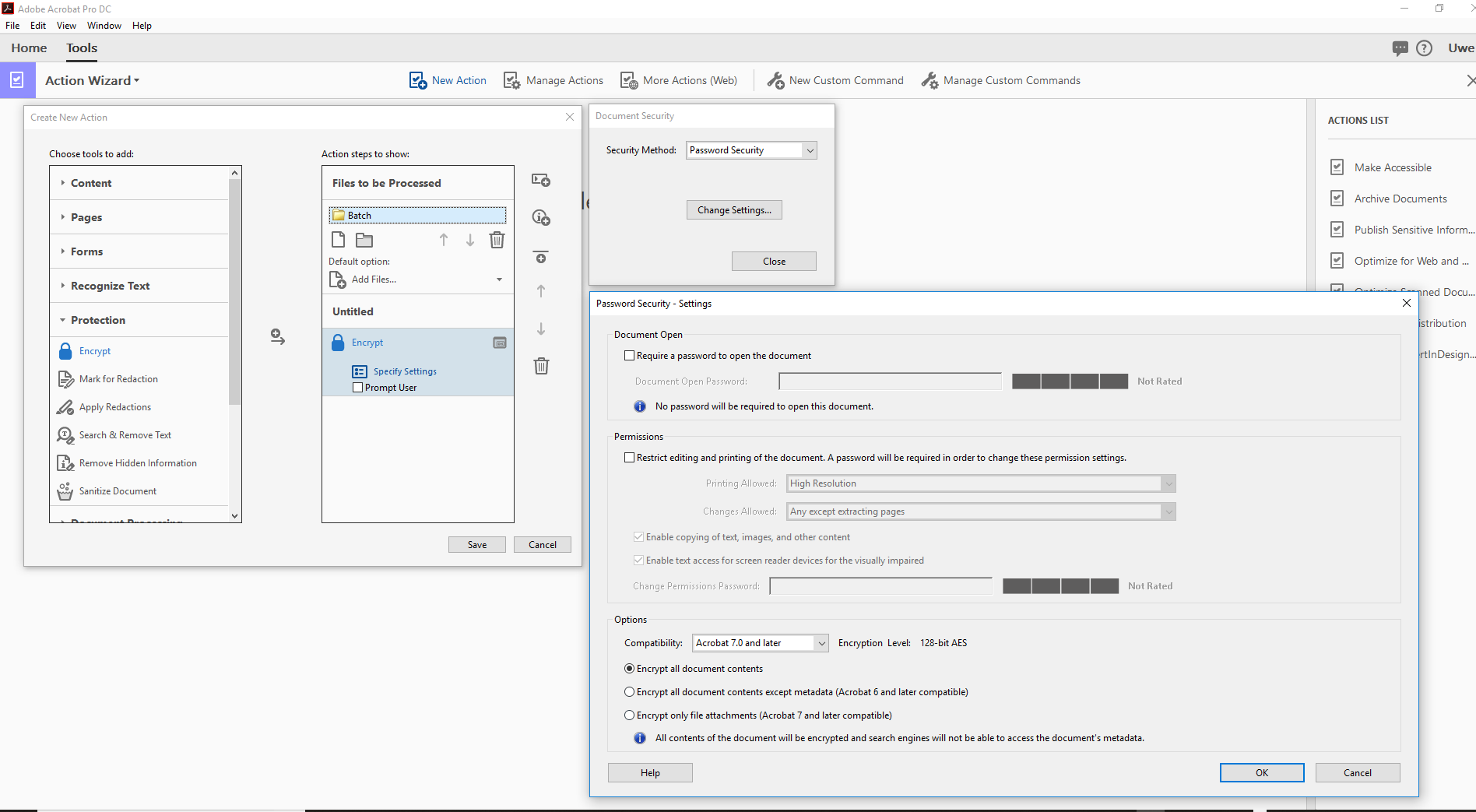
Task: Select the Apply Redactions tool
Action: pyautogui.click(x=104, y=407)
